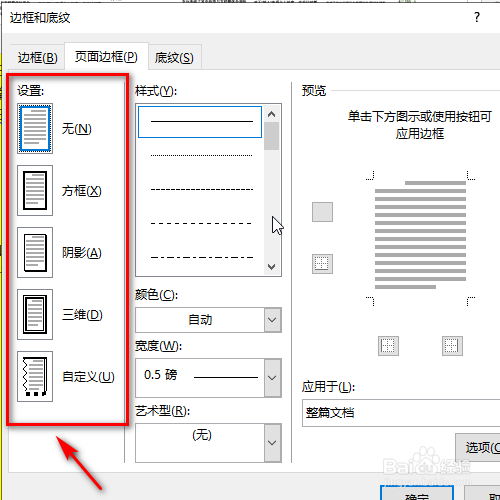
Task: Toggle the left border button below preview
Action: point(388,346)
